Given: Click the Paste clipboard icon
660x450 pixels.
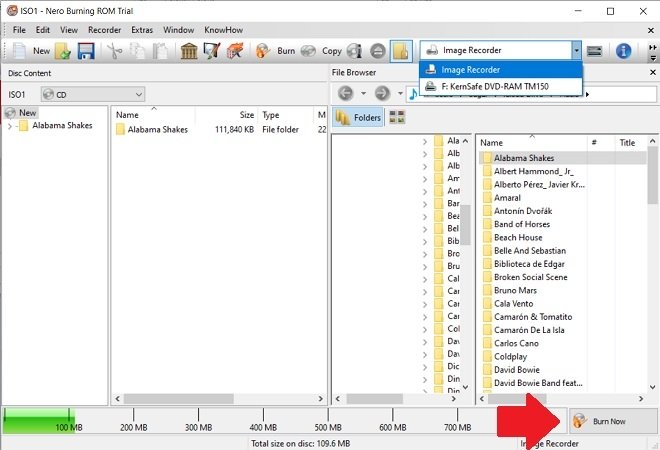Looking at the screenshot, I should (x=160, y=51).
